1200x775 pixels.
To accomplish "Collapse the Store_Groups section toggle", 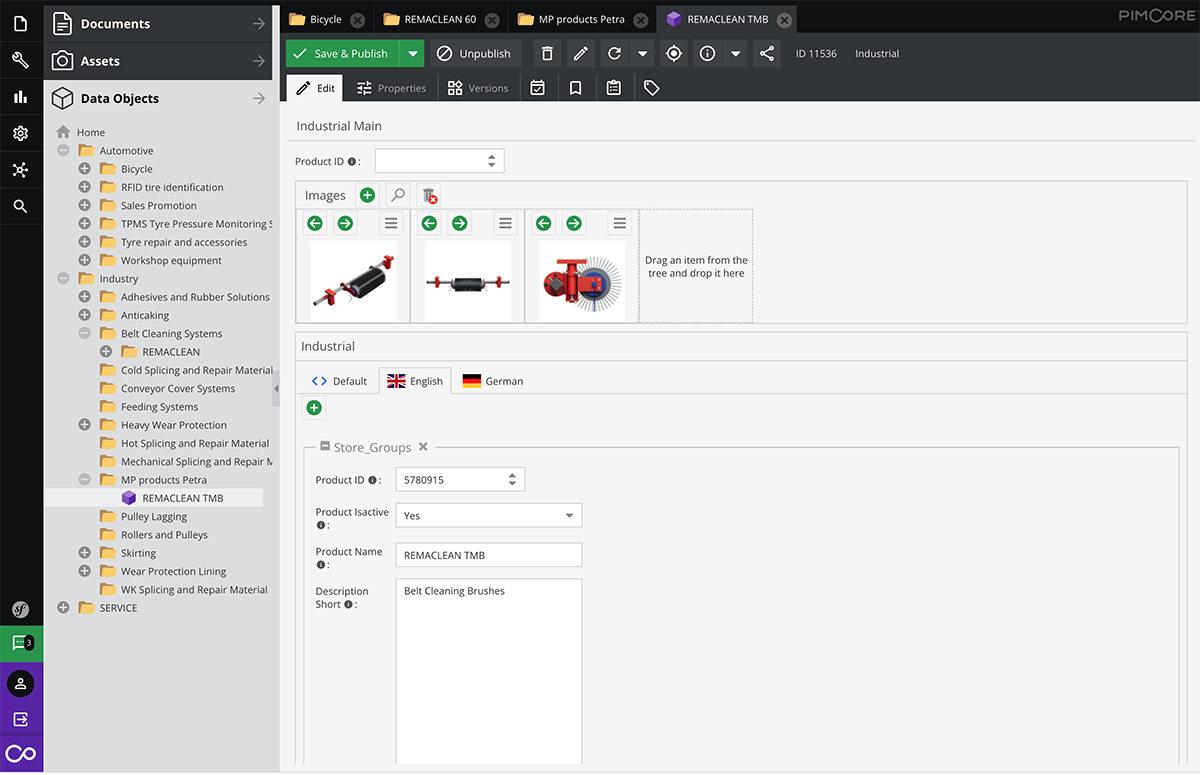I will coord(325,447).
